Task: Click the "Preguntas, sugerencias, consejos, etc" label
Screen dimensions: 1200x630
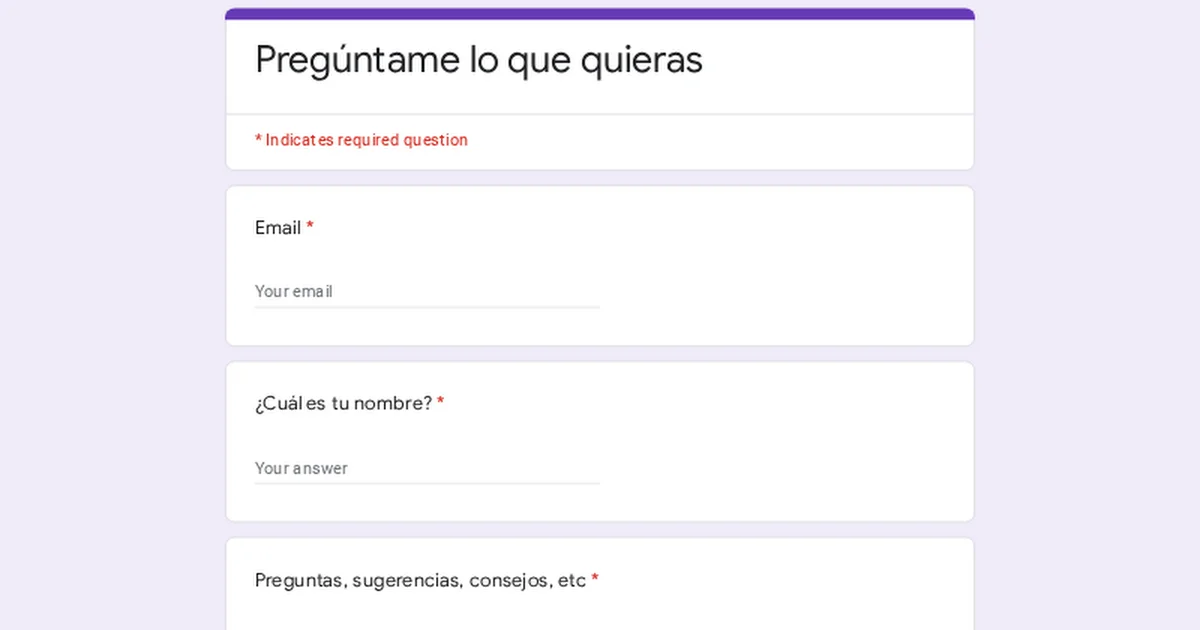Action: (420, 580)
